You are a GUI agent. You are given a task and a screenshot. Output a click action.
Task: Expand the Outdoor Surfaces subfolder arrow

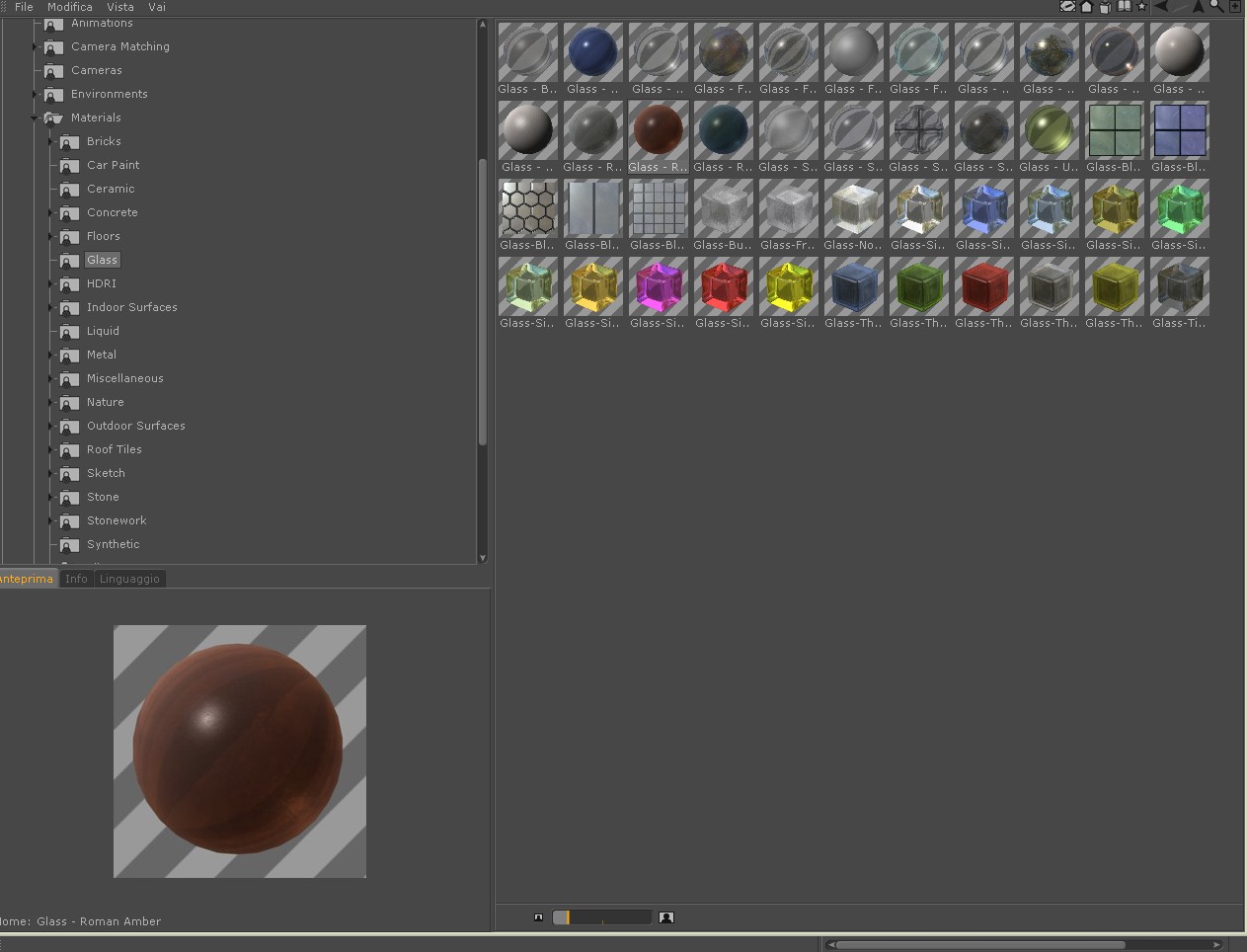(x=51, y=426)
